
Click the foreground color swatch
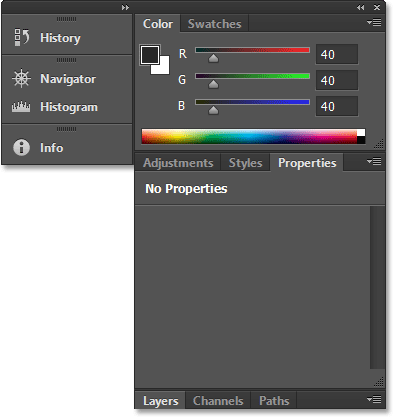tap(149, 55)
